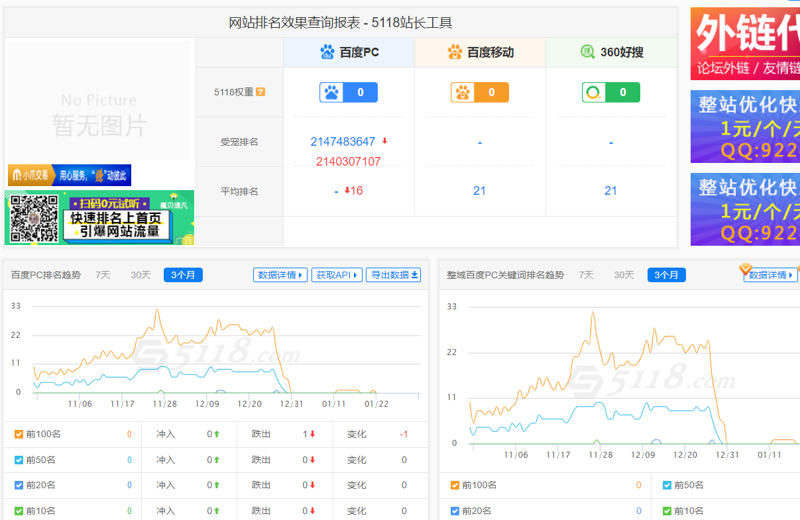Select 30天 tab in 百度PC排名趋势 panel
Image resolution: width=800 pixels, height=520 pixels.
[x=140, y=275]
